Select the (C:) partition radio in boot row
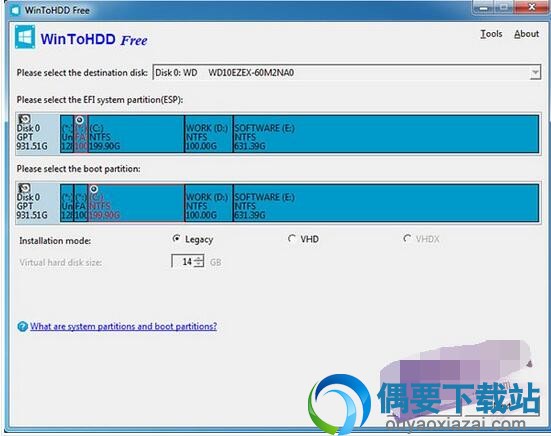Screen dimensions: 551x436 pos(93,189)
